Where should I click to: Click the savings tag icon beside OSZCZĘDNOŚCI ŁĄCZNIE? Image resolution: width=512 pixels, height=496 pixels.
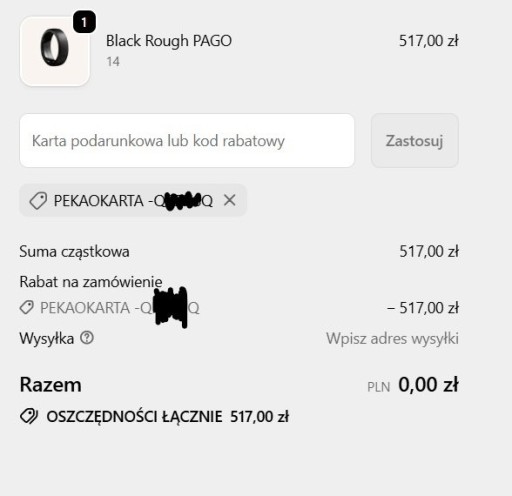(x=29, y=416)
